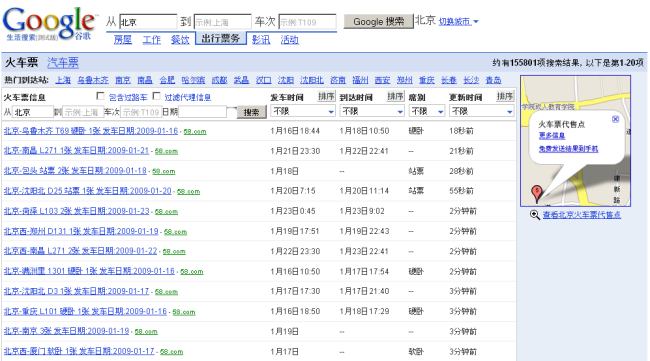Toggle the 过滤代理信息 checkbox

(x=156, y=96)
